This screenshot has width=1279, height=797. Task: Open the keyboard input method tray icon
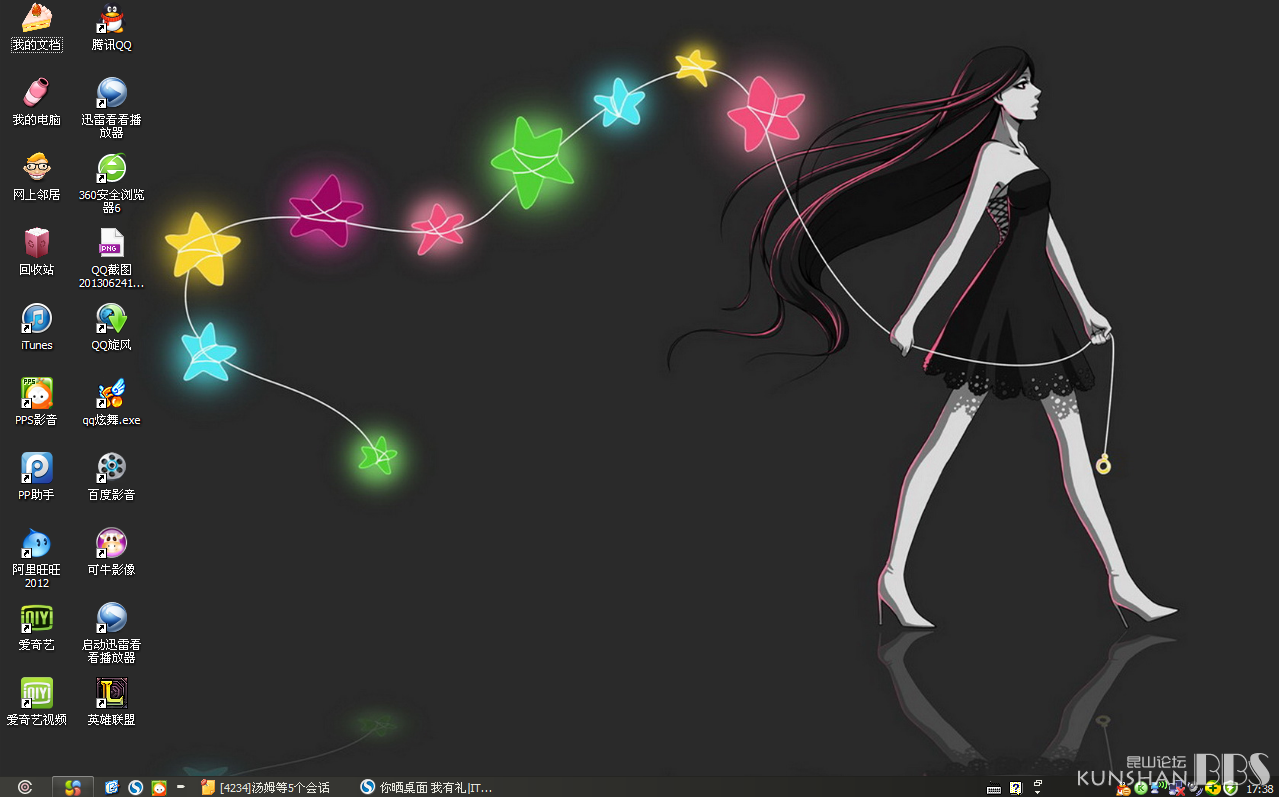point(994,788)
